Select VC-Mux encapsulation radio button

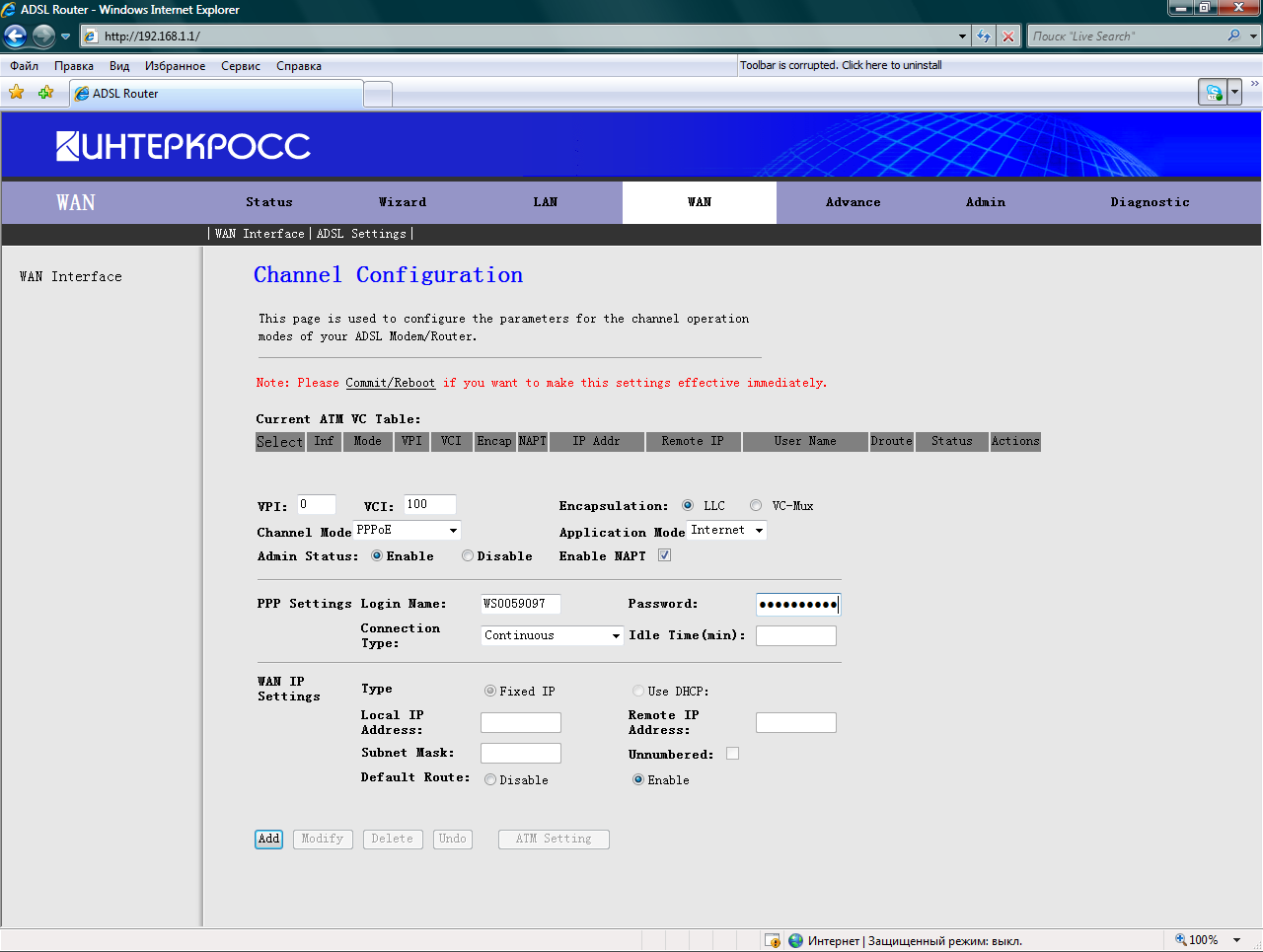[756, 505]
